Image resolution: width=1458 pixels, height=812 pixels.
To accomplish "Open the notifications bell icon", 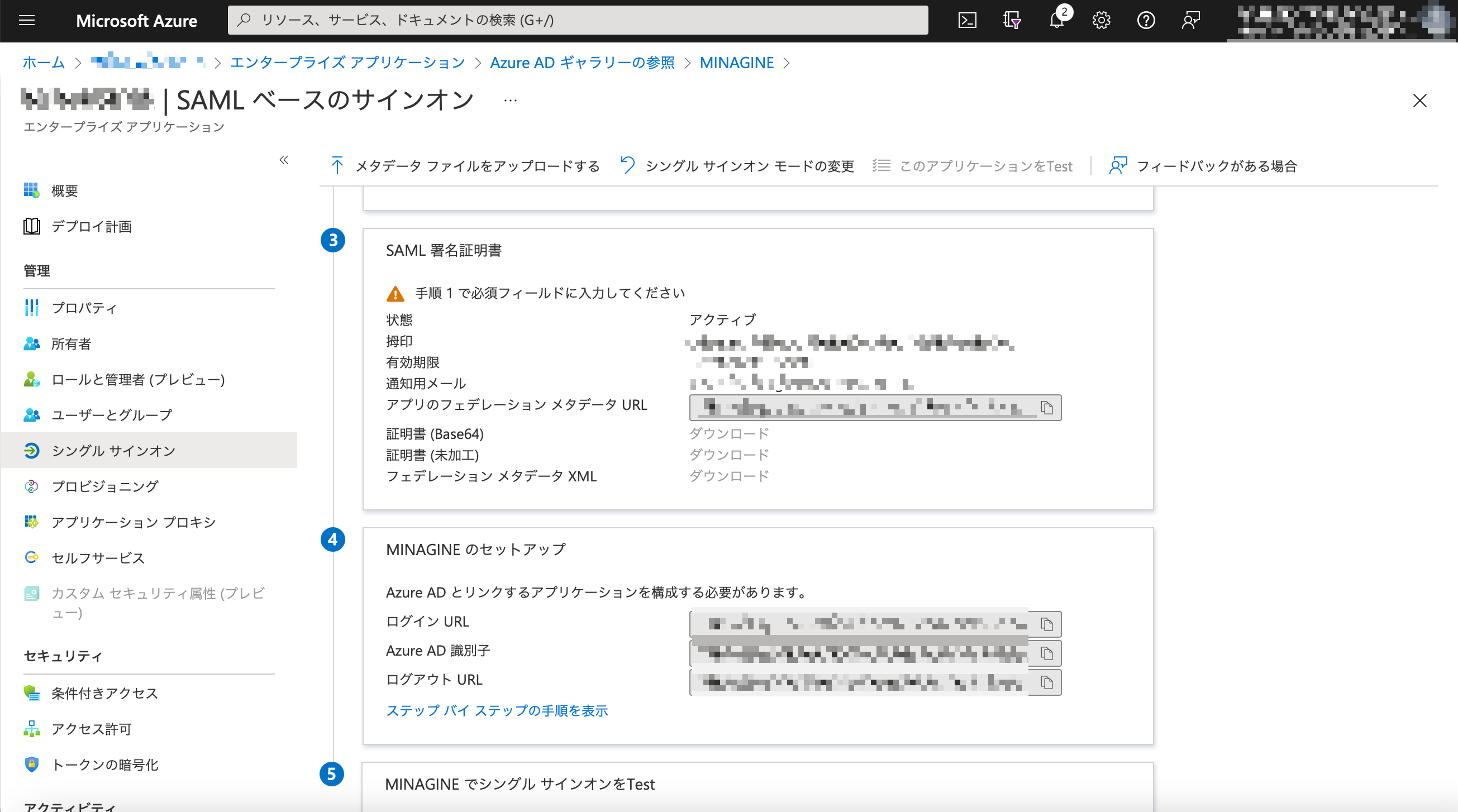I will [x=1056, y=21].
